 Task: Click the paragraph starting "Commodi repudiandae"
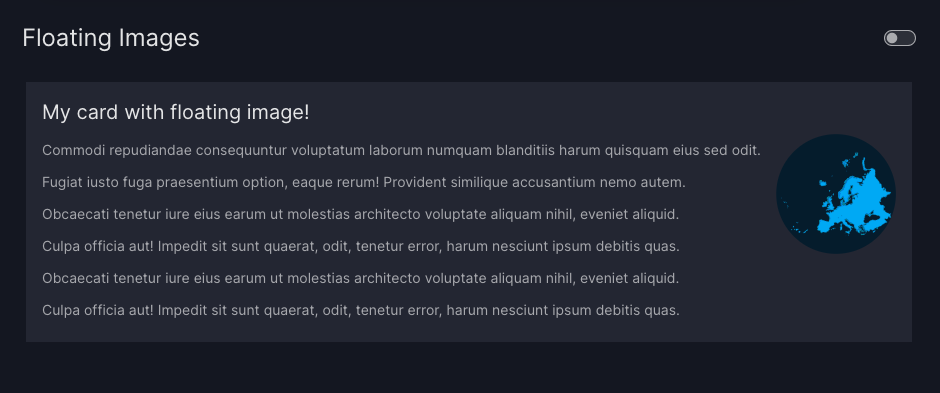(x=401, y=150)
